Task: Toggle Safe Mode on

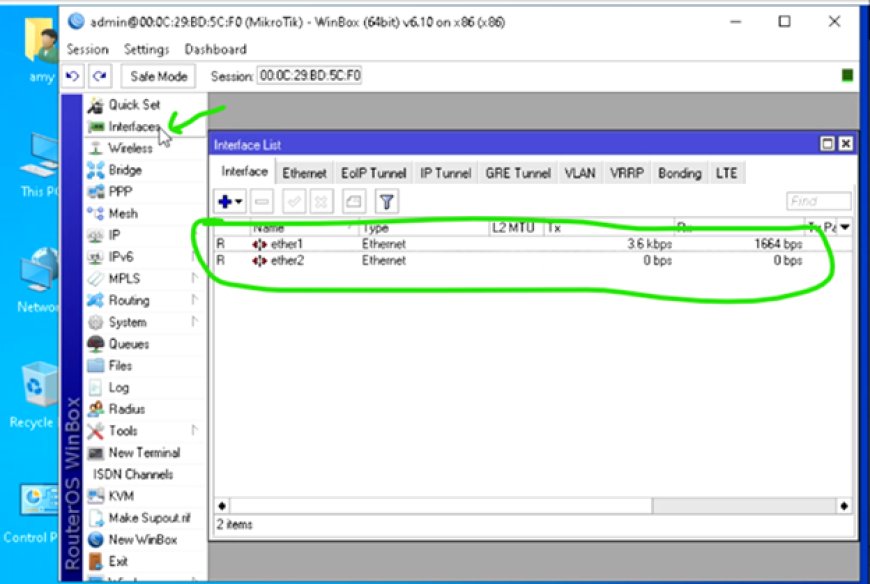Action: (159, 76)
